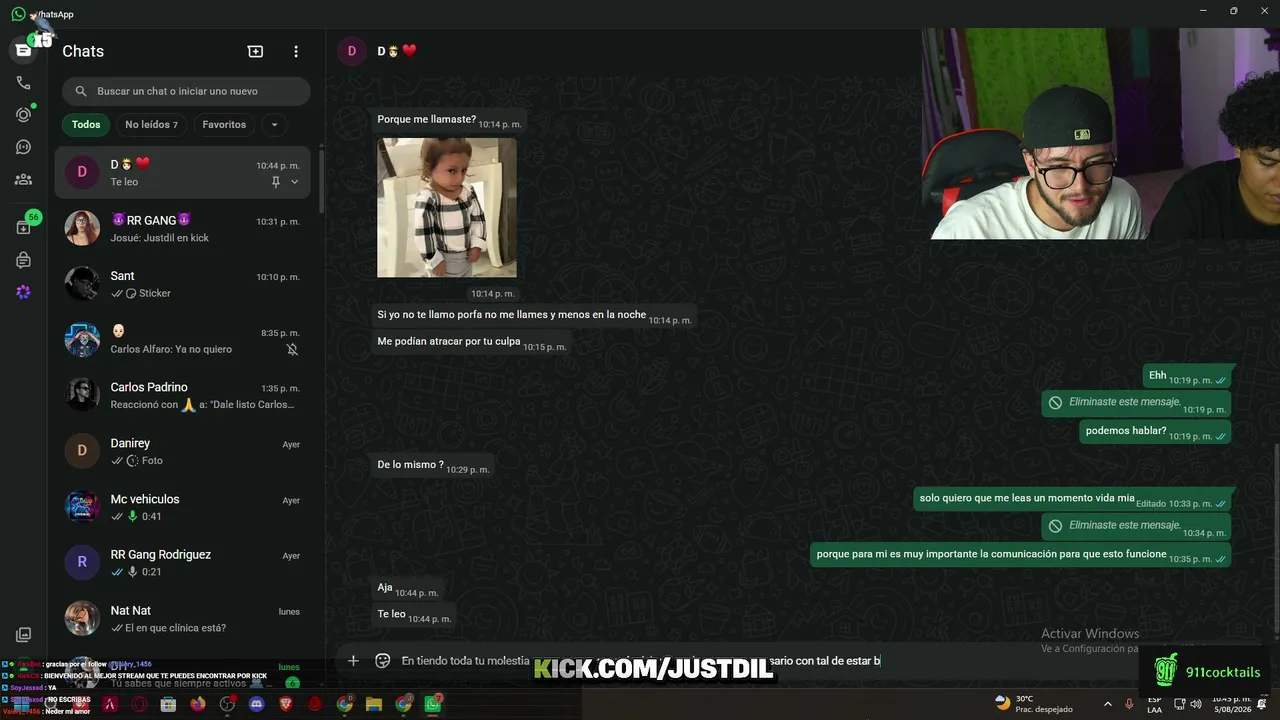Open the attach plus icon by the message box
Screen dimensions: 1280x720
353,660
